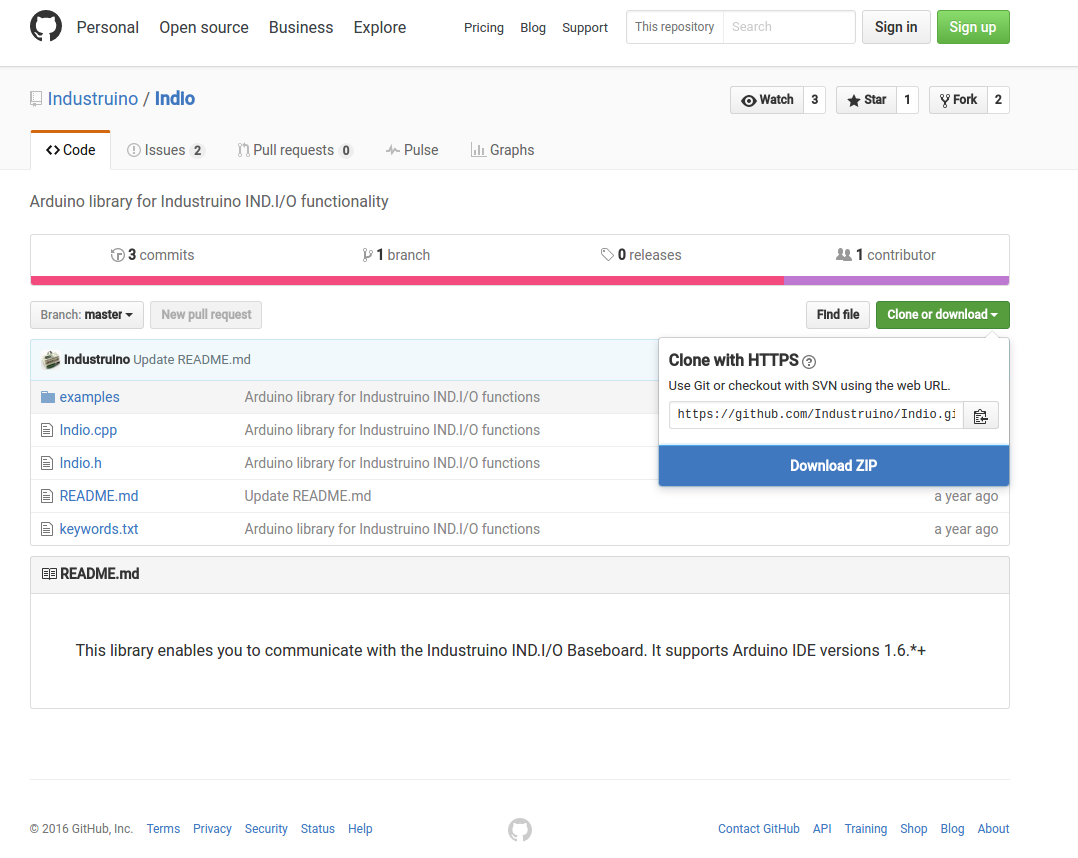This screenshot has width=1078, height=858.
Task: Copy the clone URL with clipboard icon
Action: coord(980,415)
